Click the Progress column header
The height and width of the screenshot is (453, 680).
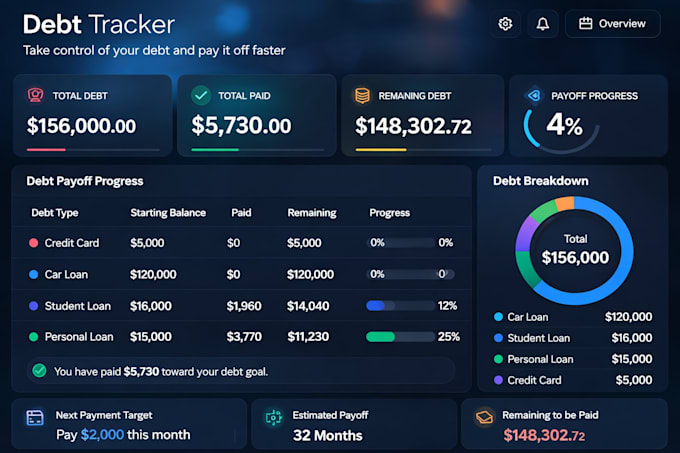coord(389,213)
